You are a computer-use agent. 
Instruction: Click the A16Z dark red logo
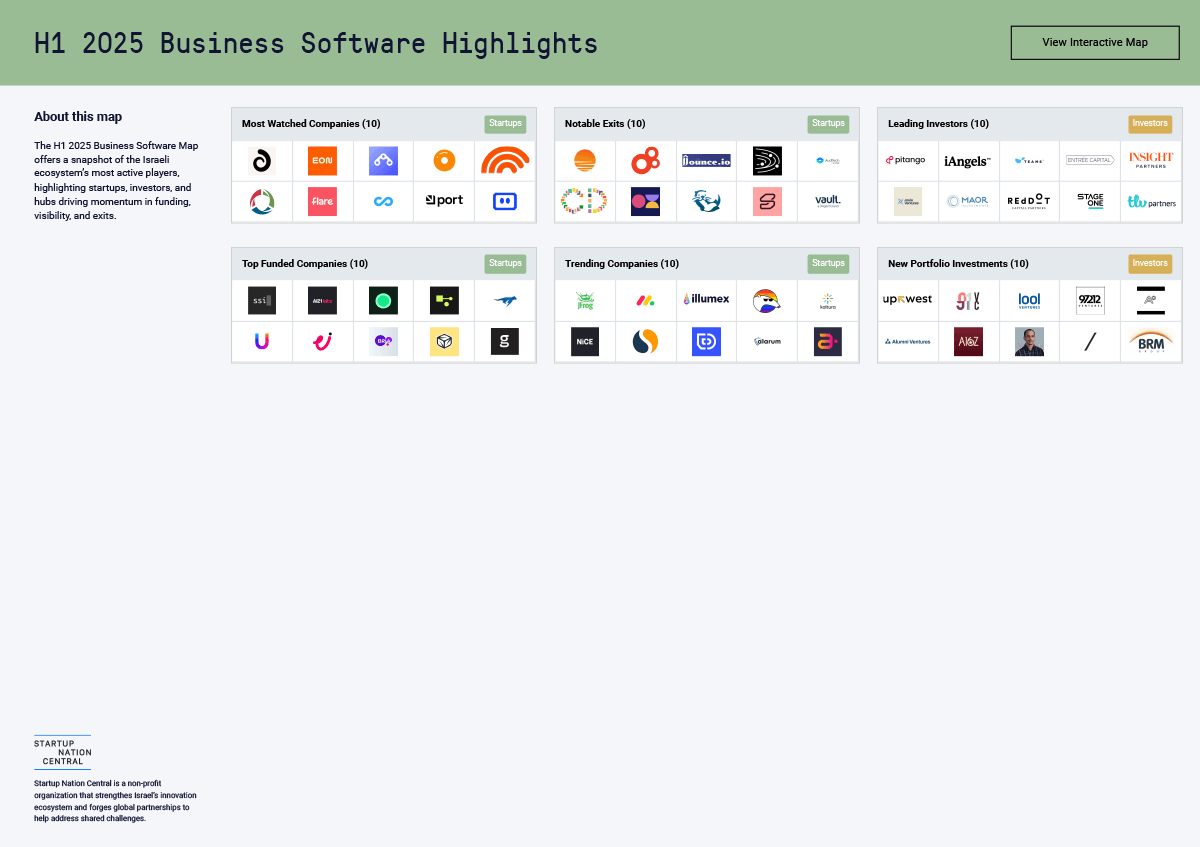pos(968,341)
